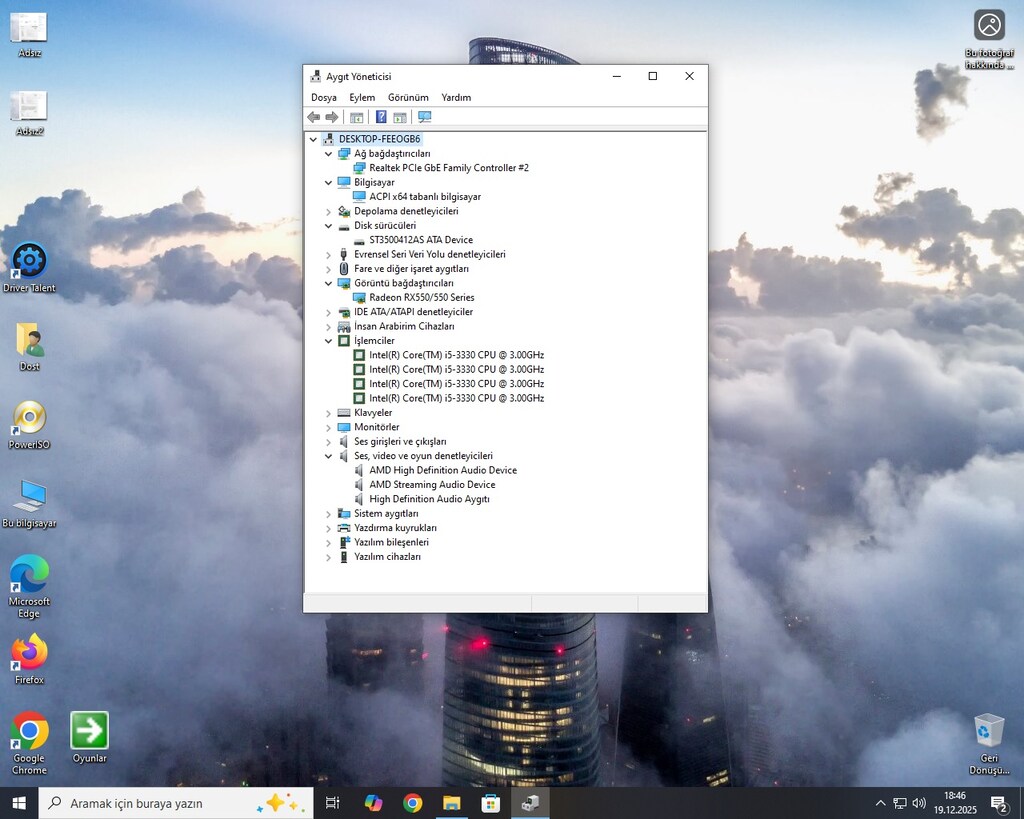
Task: Expand IDE ATA/ATAPI denetleyiciler
Action: (328, 312)
